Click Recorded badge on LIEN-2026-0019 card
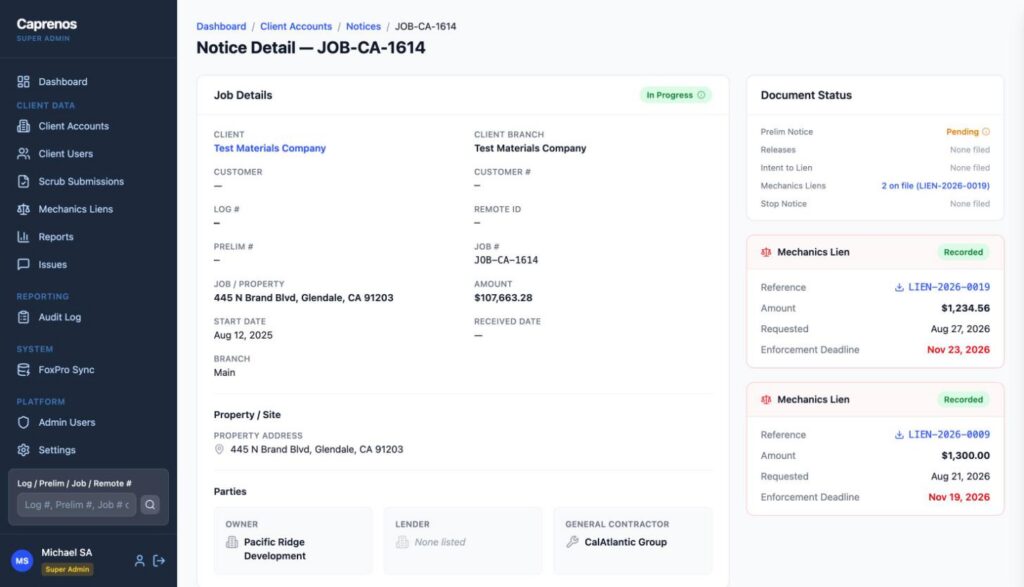 (x=963, y=252)
